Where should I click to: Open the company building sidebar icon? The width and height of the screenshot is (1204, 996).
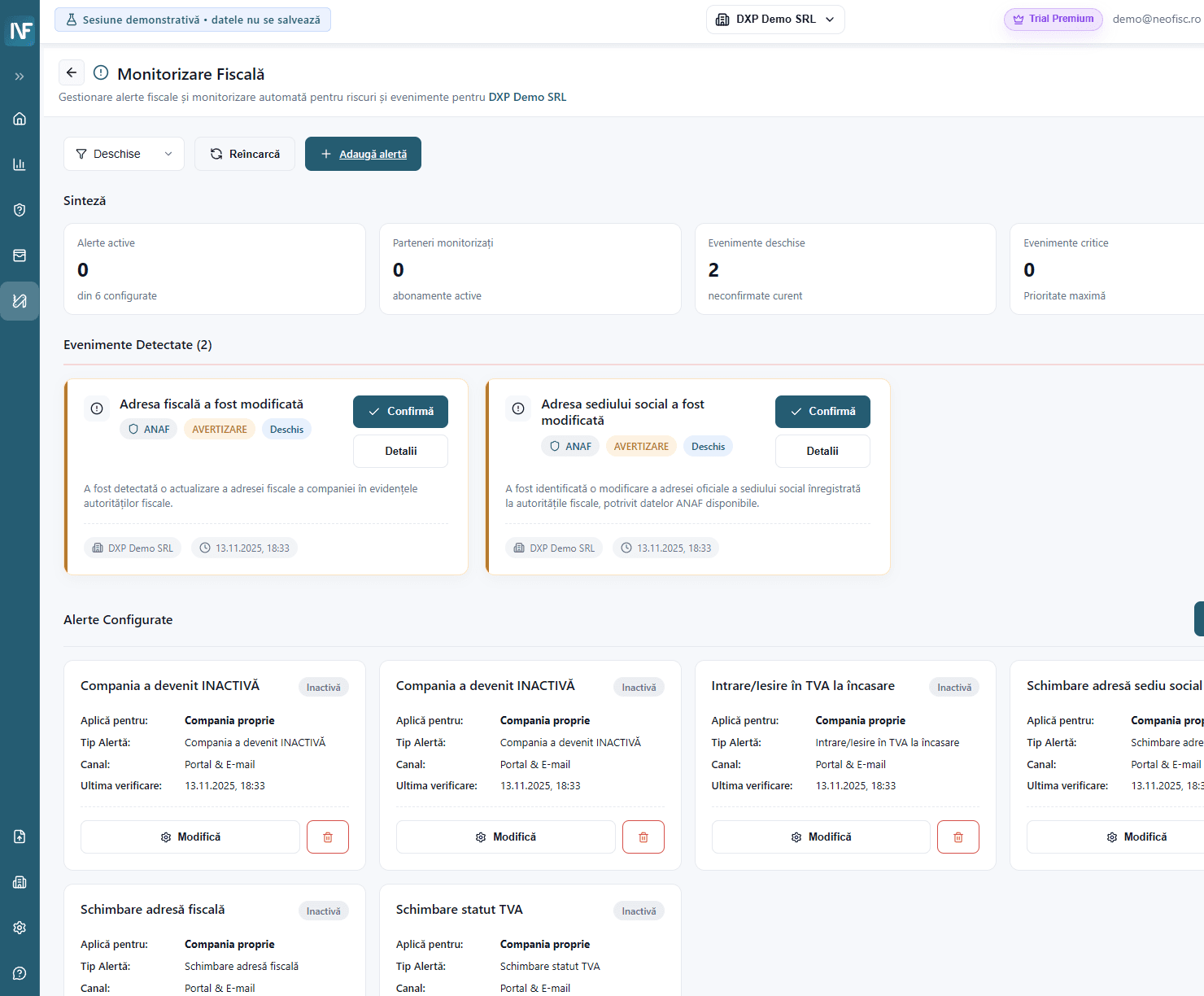coord(20,882)
